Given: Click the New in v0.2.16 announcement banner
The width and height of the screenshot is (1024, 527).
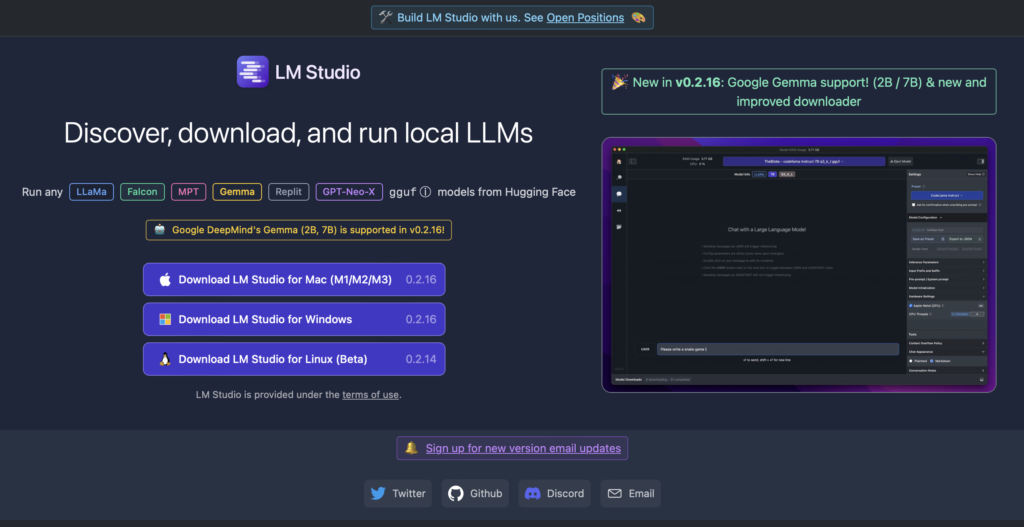Looking at the screenshot, I should tap(799, 91).
